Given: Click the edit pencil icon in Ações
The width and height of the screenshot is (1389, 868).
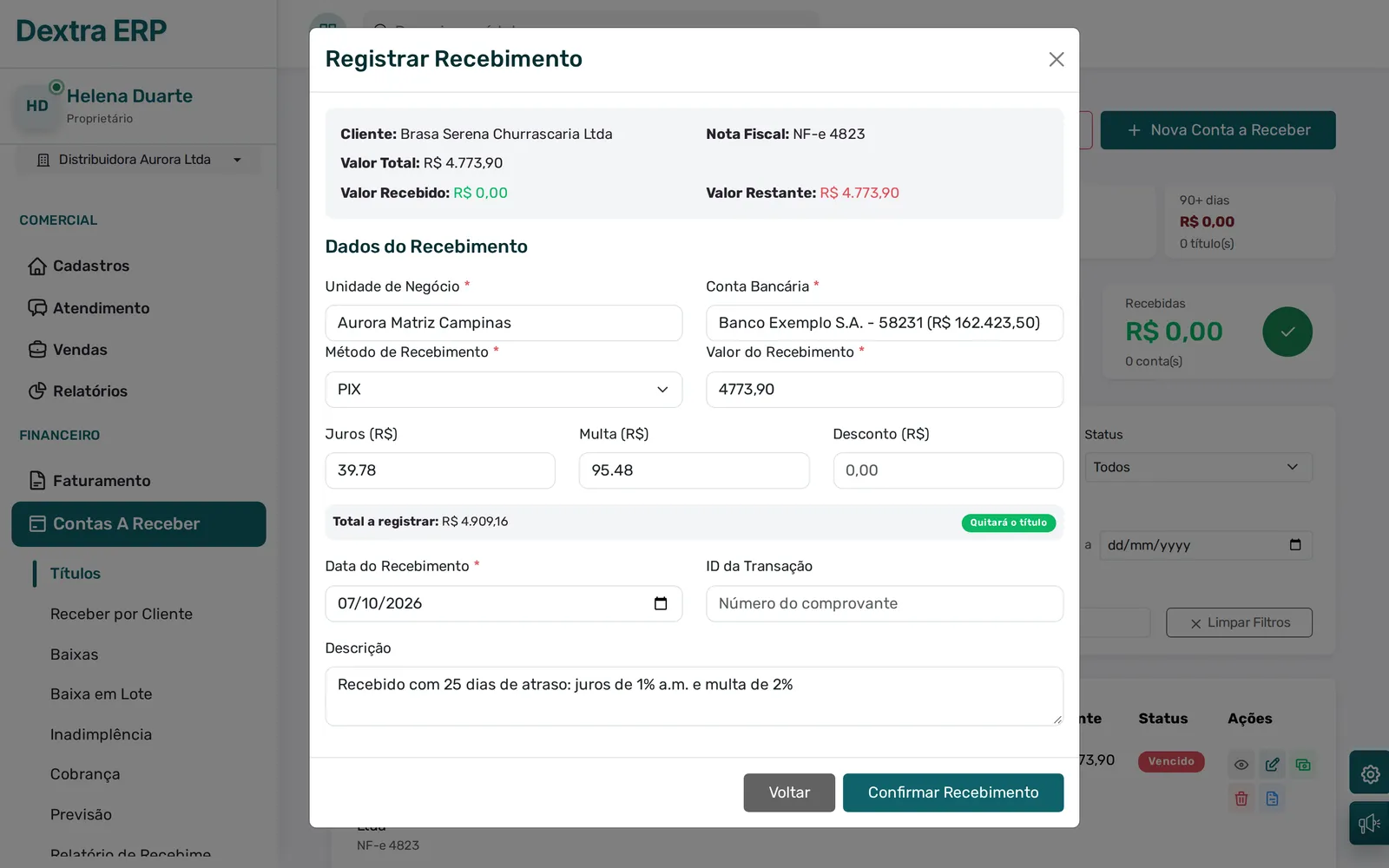Looking at the screenshot, I should click(x=1272, y=765).
